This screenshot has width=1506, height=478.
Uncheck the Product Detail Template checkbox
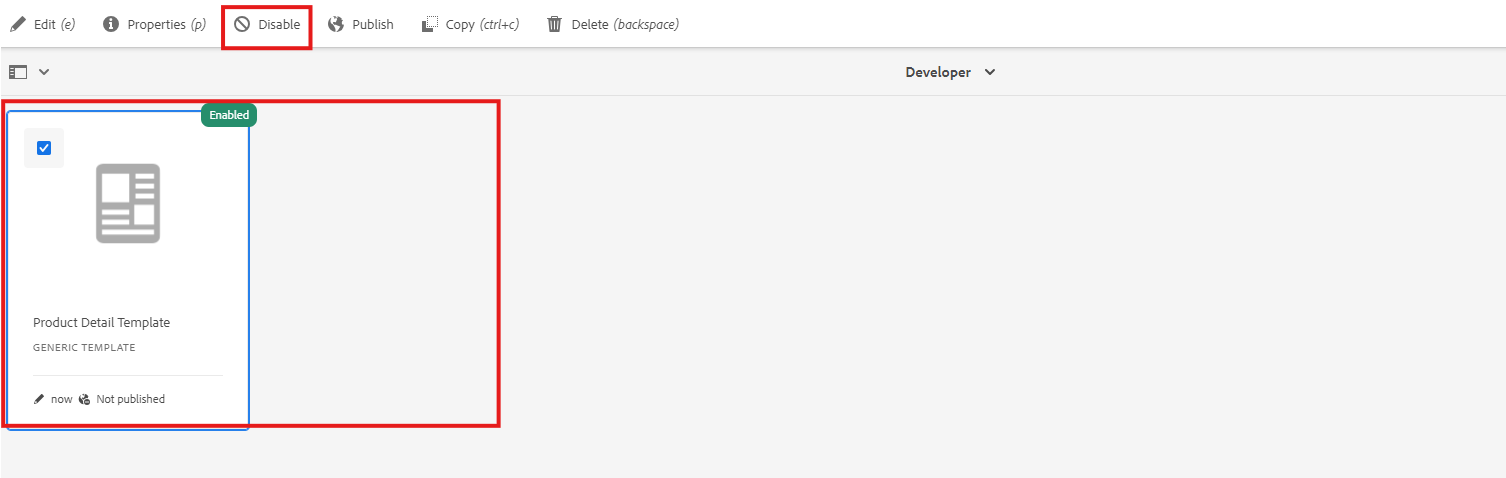pyautogui.click(x=44, y=148)
